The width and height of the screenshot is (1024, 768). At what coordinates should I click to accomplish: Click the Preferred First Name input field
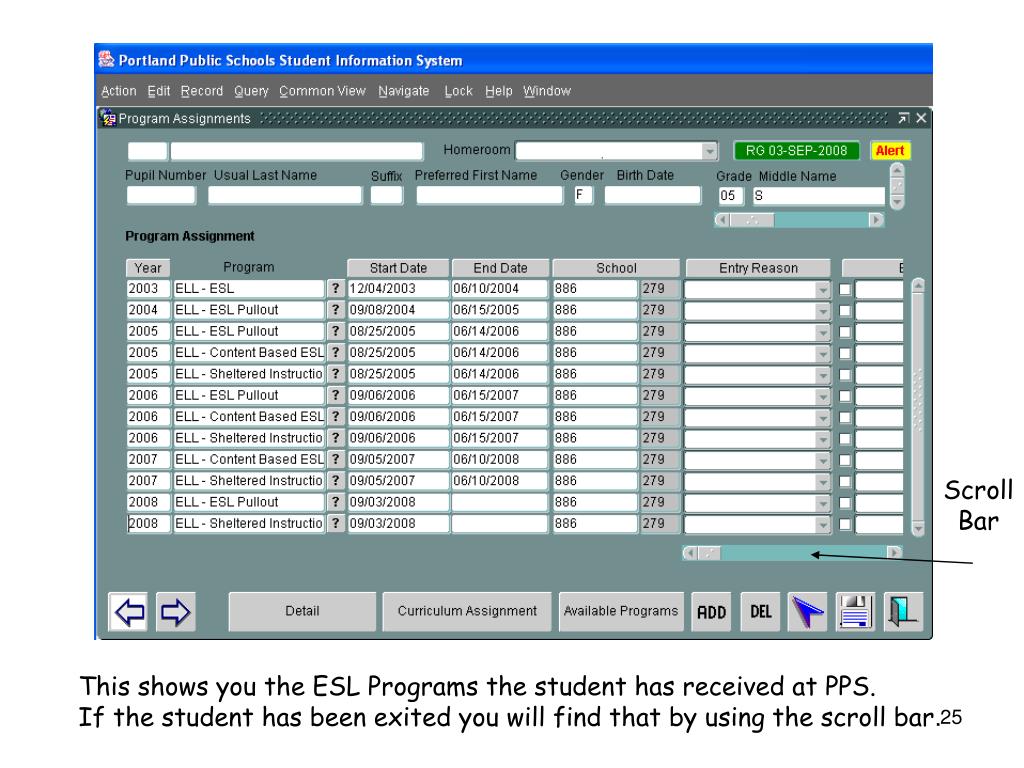[x=489, y=195]
